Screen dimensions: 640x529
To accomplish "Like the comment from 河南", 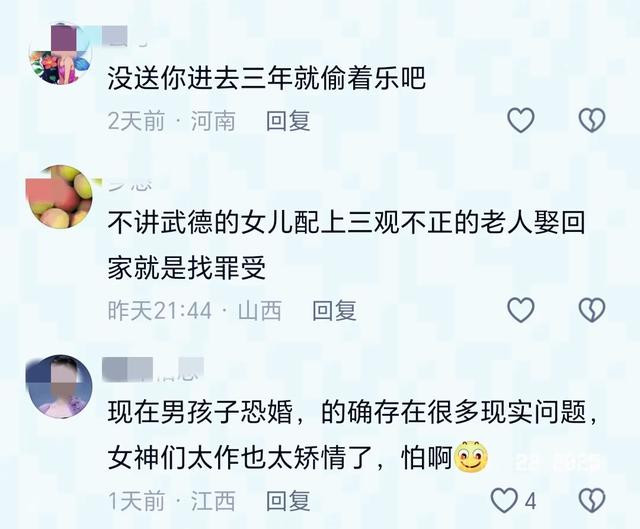I will [x=521, y=120].
